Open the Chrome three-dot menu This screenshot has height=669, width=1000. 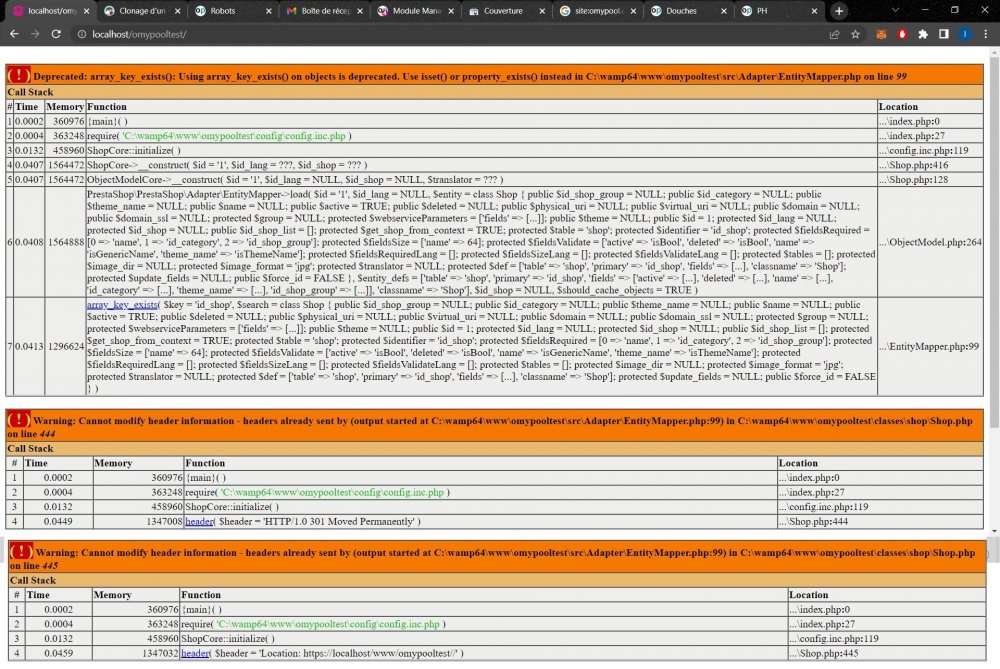point(985,34)
